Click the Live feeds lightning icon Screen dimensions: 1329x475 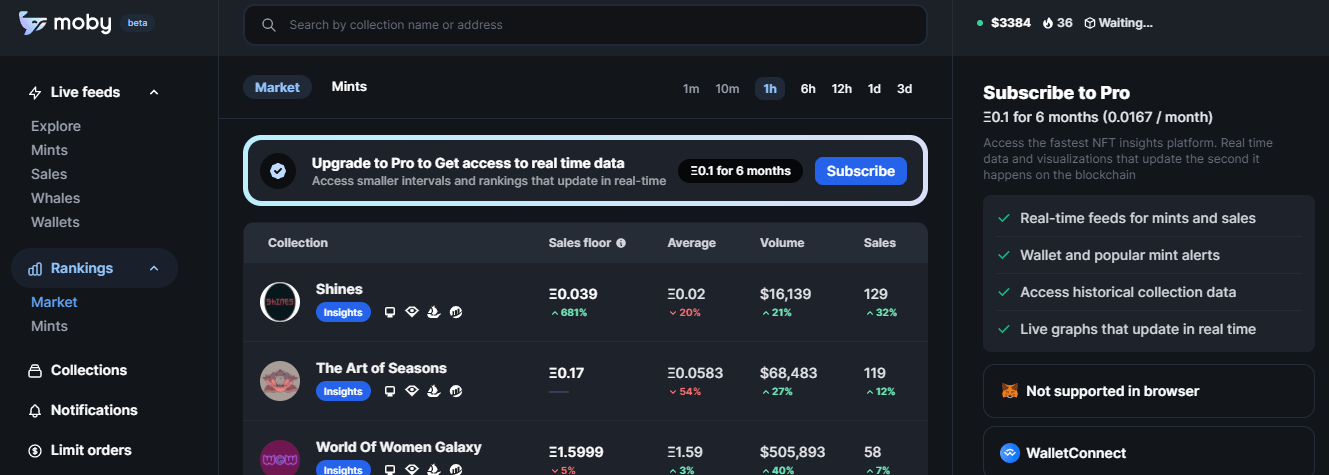coord(35,93)
